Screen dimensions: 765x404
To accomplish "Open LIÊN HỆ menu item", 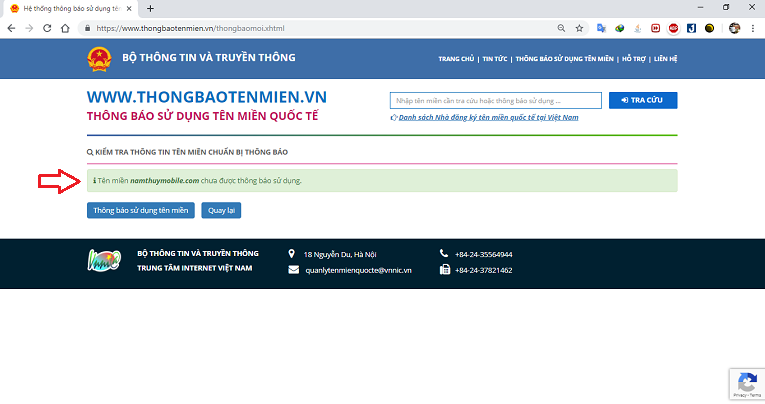I will (x=665, y=59).
